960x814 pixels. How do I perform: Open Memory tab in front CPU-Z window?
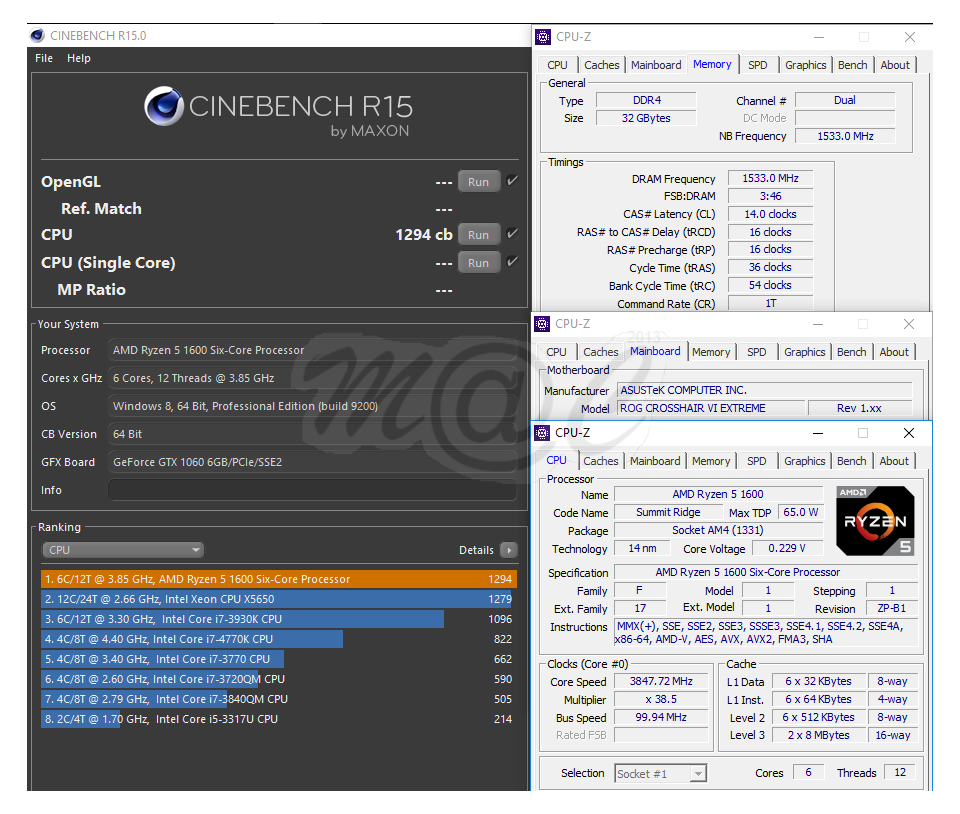[x=711, y=461]
